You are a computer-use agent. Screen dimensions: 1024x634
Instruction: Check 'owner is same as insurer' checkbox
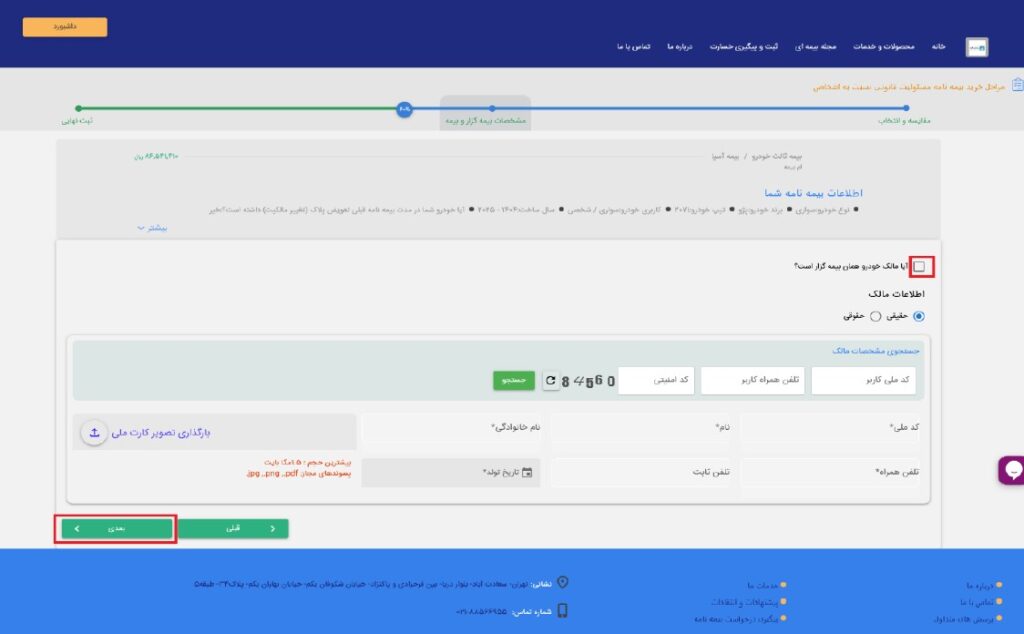[919, 266]
